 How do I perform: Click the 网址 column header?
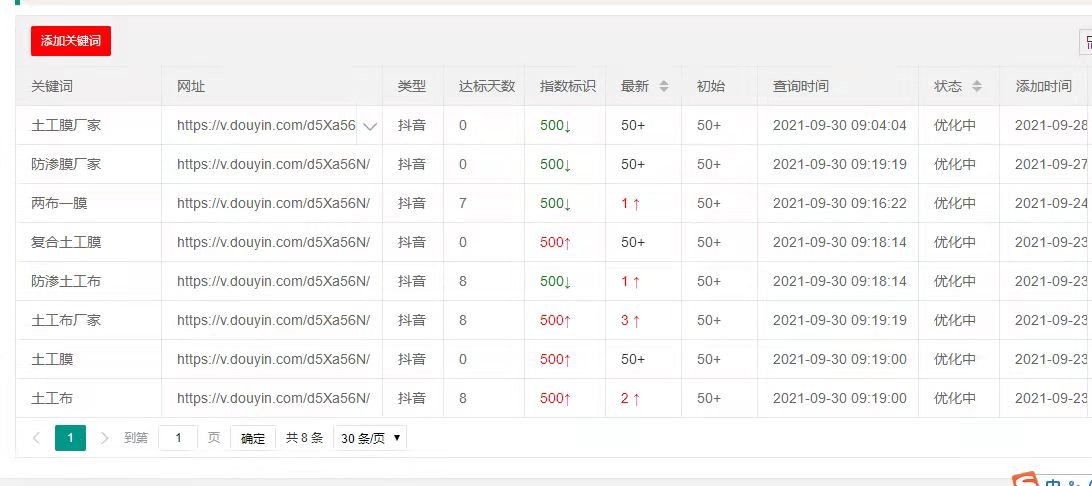coord(191,86)
